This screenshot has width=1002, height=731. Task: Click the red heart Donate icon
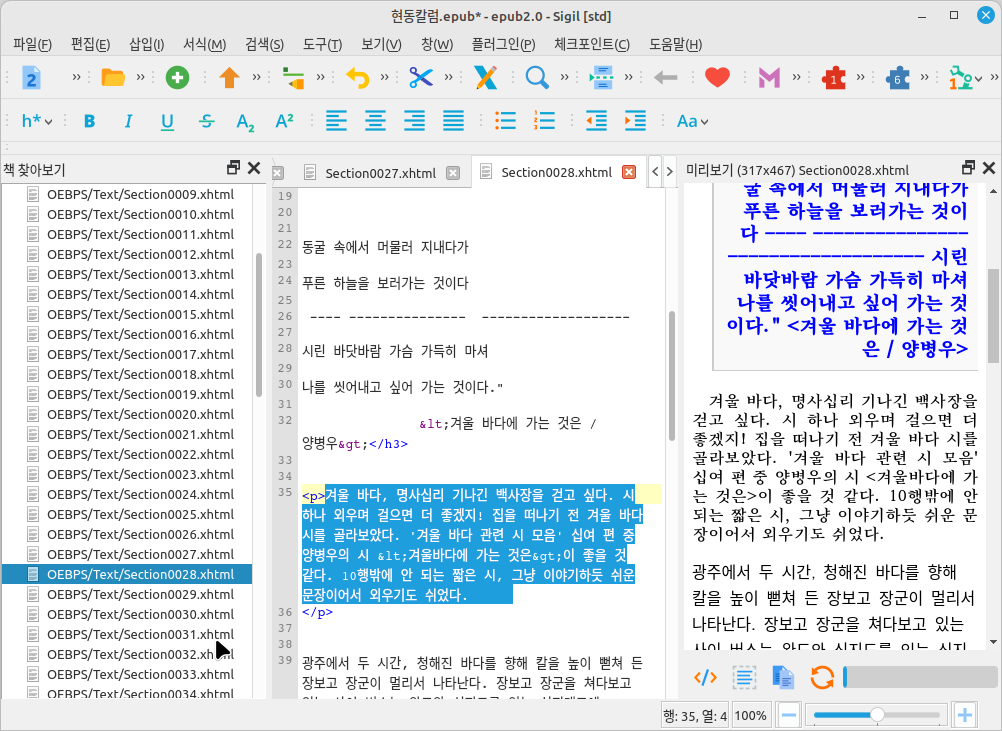tap(717, 78)
